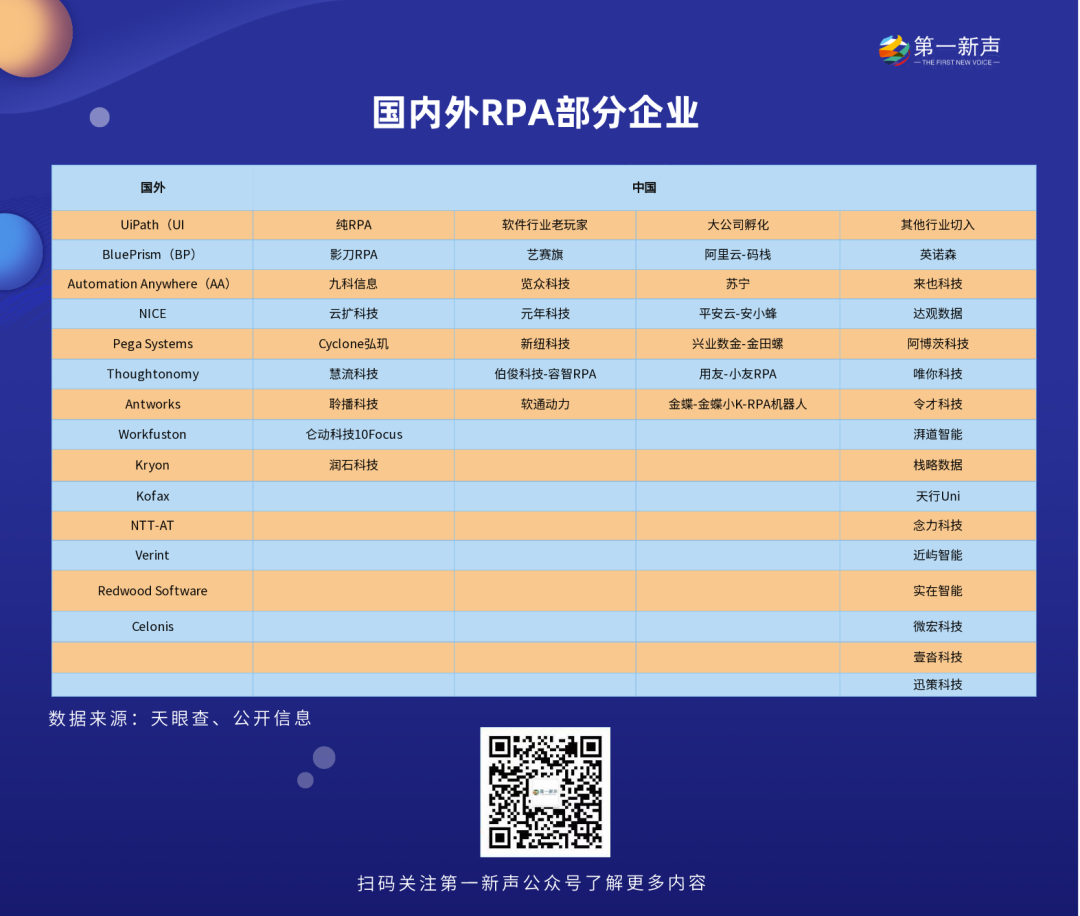
Task: Click the 天行Uni cell
Action: 937,496
